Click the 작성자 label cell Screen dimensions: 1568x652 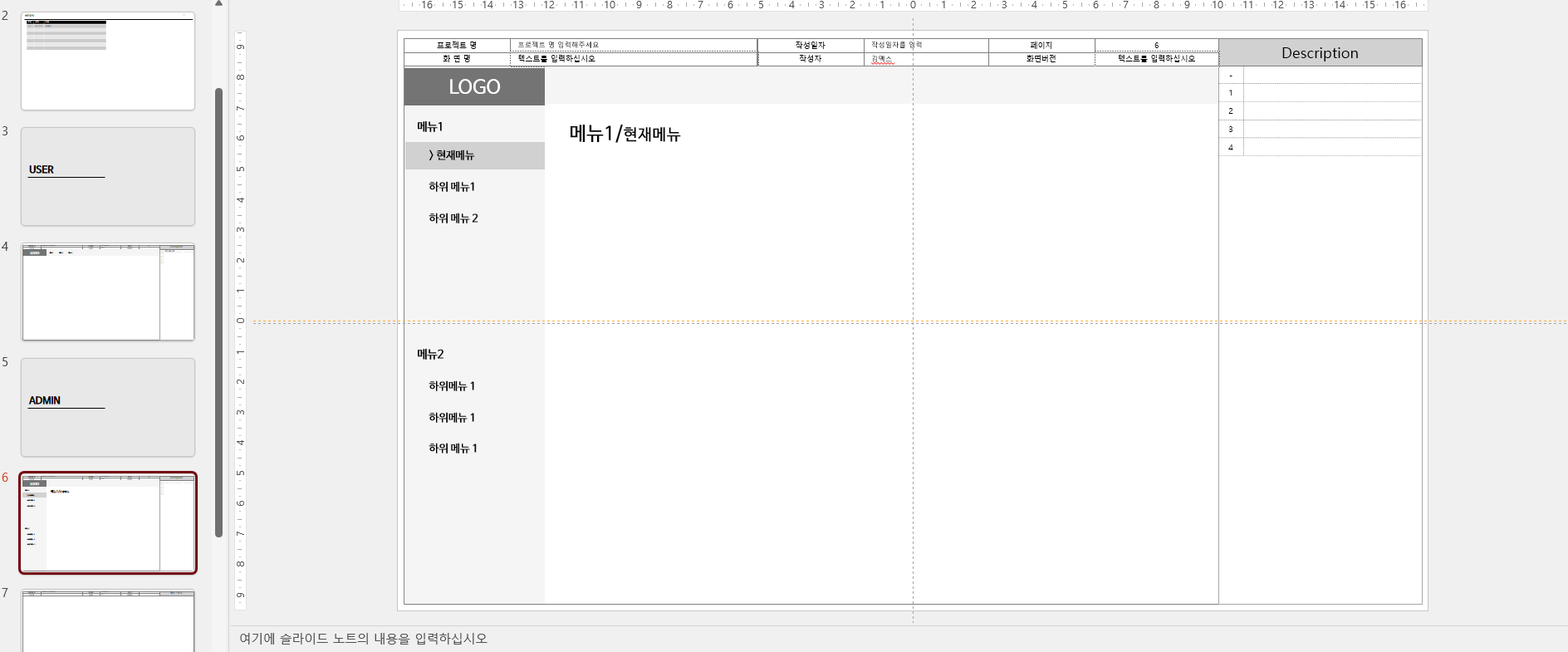pos(811,59)
